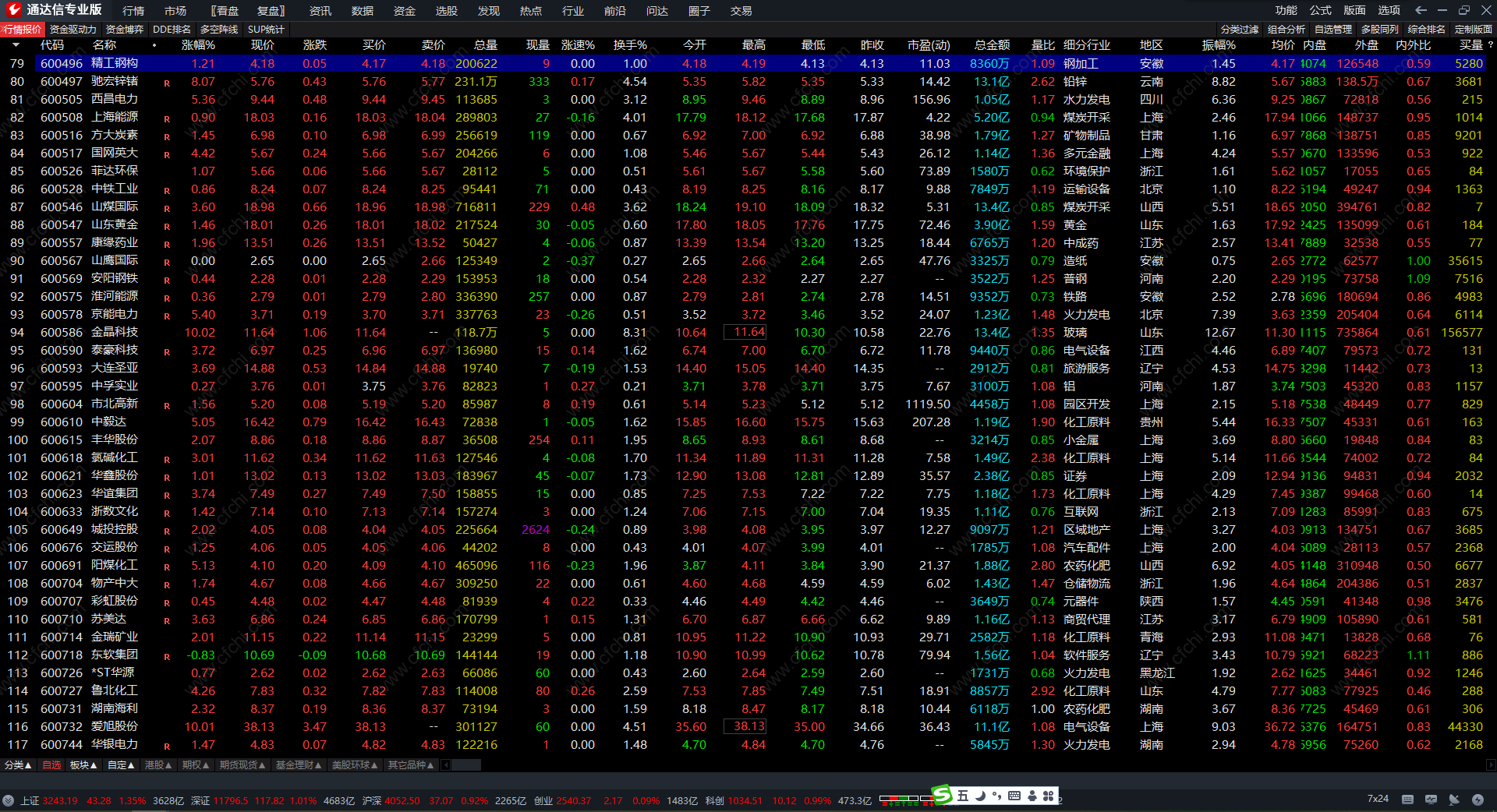The width and height of the screenshot is (1497, 812).
Task: Click the 多股同列 button
Action: [x=1380, y=30]
